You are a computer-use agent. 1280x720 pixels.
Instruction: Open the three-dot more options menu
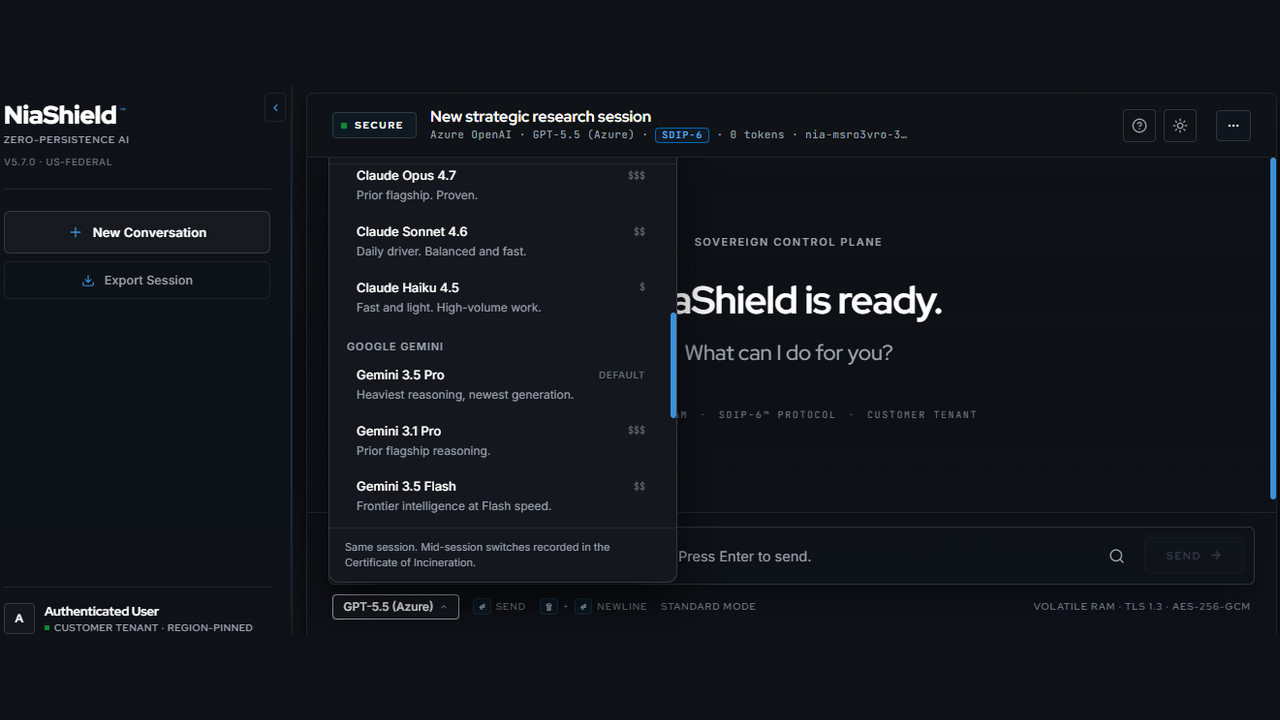pyautogui.click(x=1233, y=125)
